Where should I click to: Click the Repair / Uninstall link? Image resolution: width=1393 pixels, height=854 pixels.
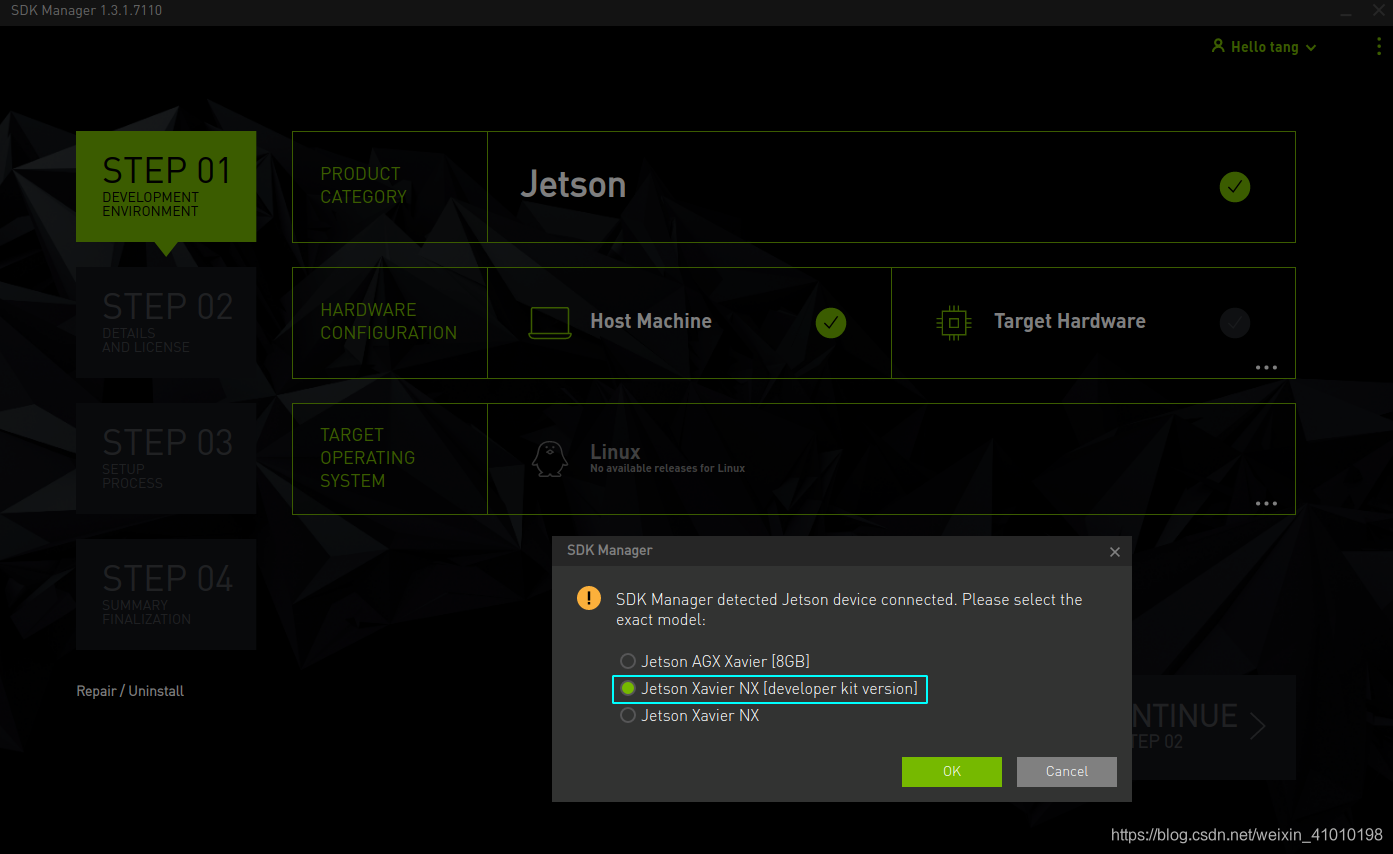point(130,691)
